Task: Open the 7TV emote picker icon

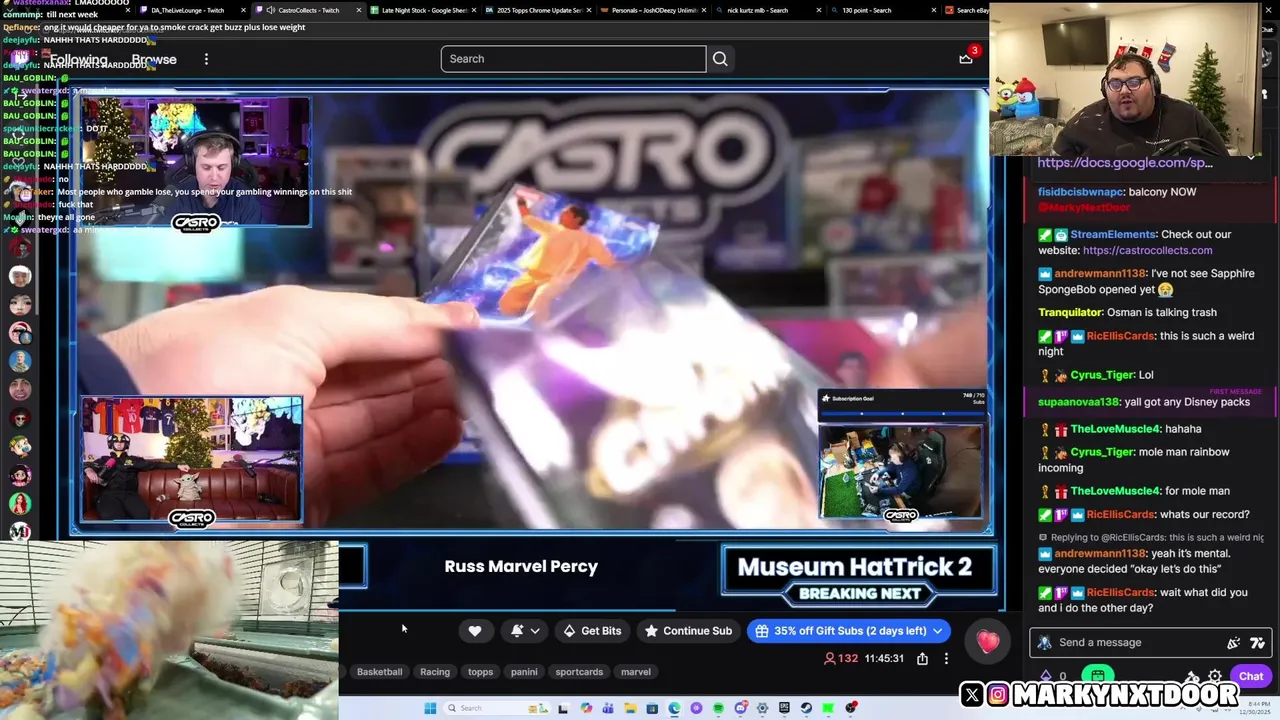Action: pyautogui.click(x=1257, y=643)
